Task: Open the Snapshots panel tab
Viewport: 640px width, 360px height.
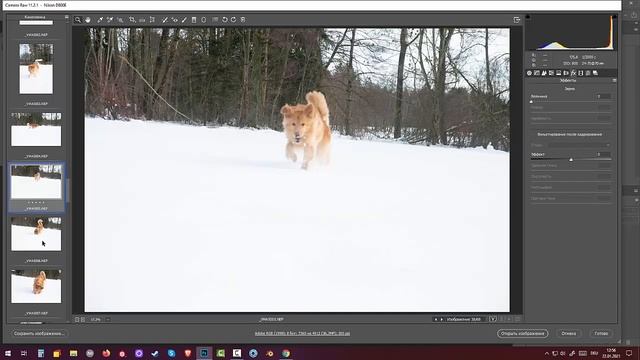Action: pos(596,73)
